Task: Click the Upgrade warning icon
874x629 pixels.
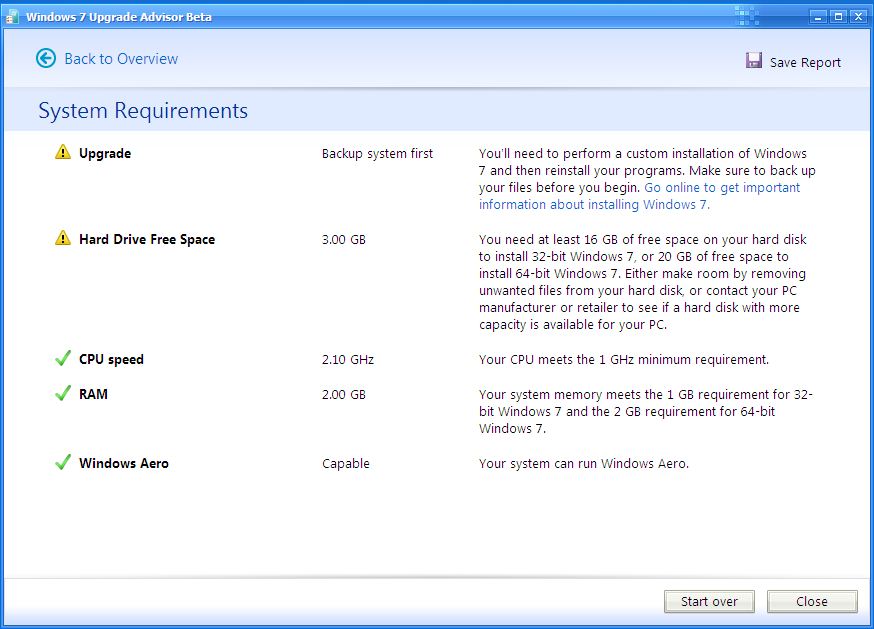Action: pos(63,152)
